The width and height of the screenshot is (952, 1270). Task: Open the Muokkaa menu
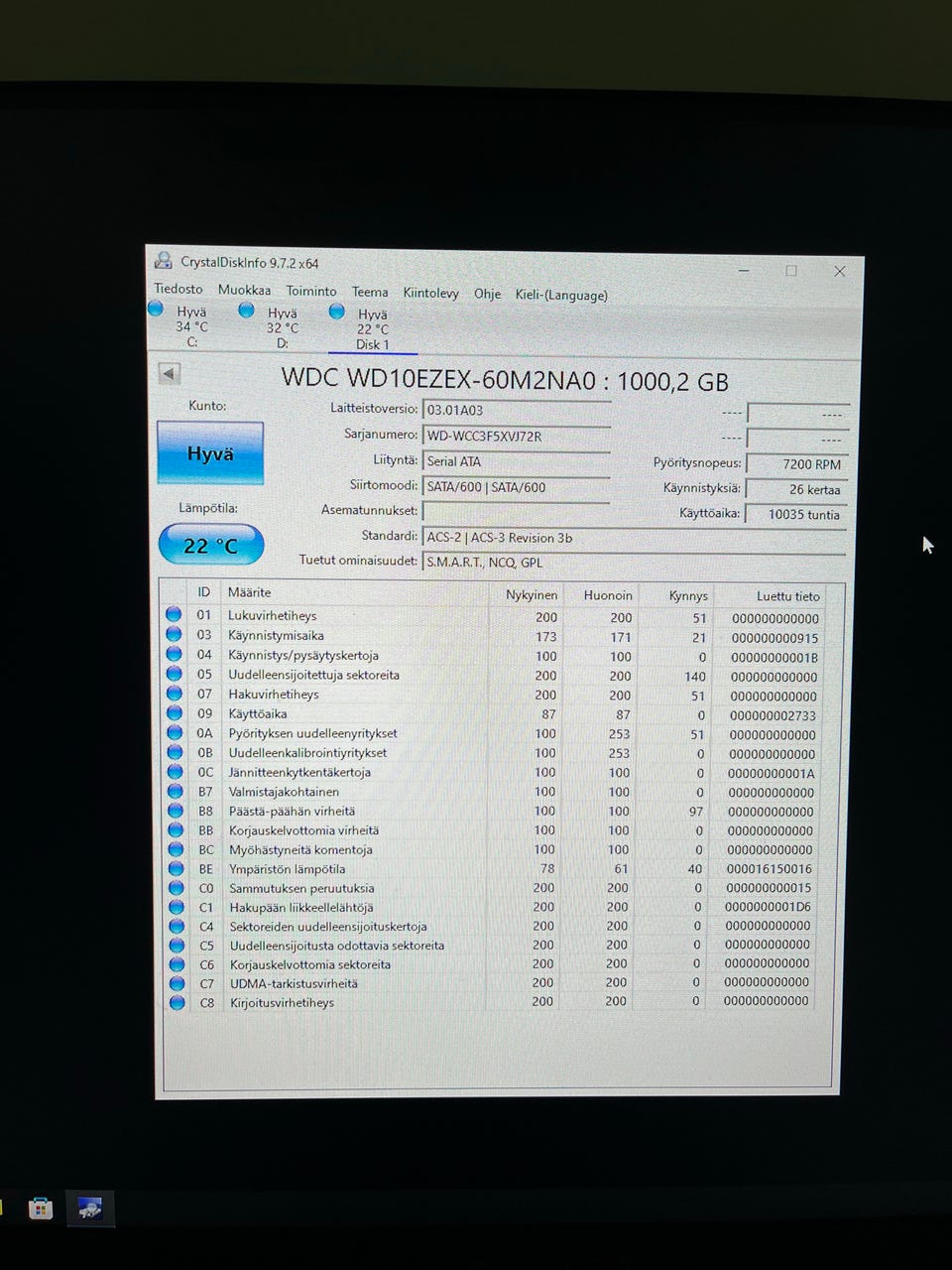[x=244, y=290]
